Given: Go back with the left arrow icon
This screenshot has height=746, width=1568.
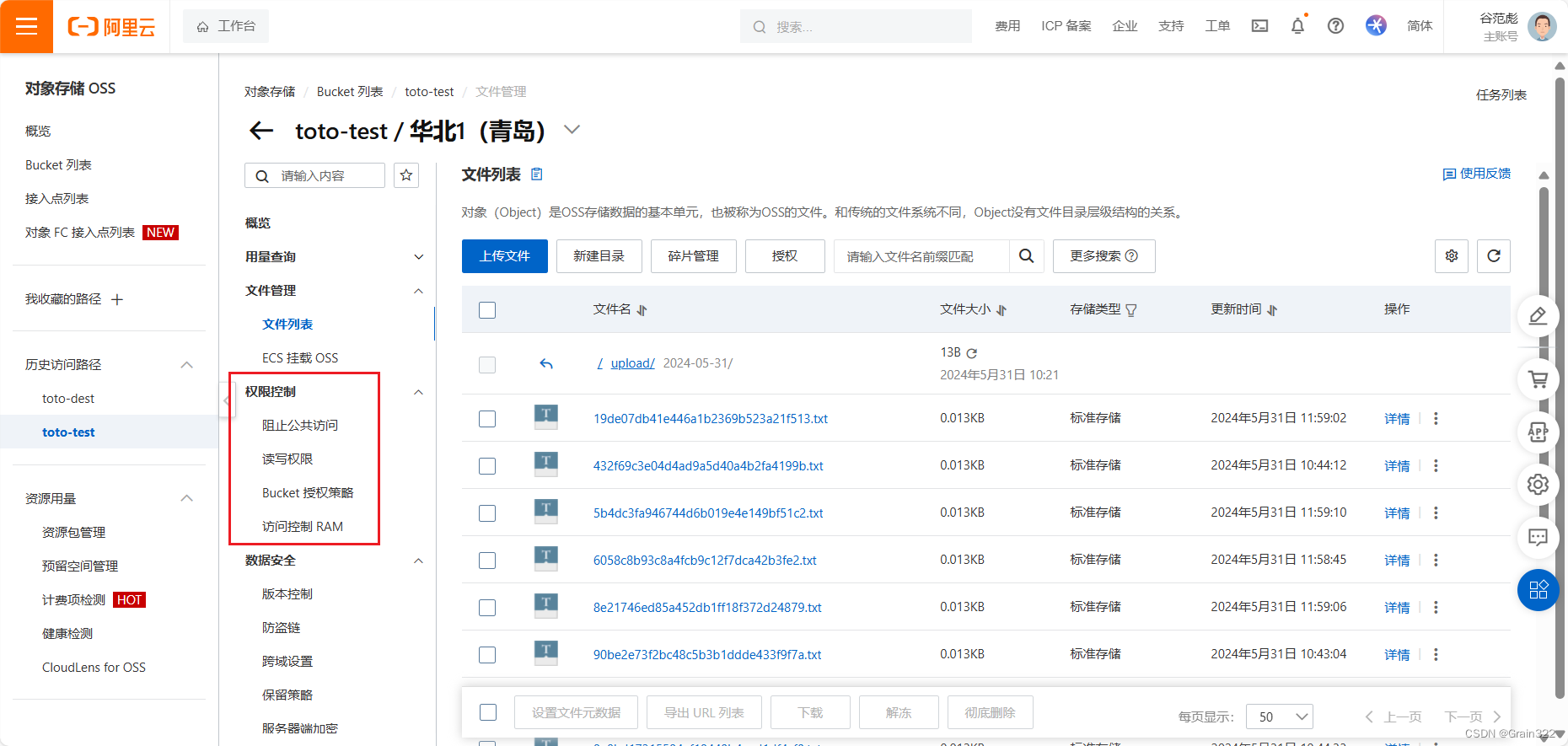Looking at the screenshot, I should coord(262,131).
